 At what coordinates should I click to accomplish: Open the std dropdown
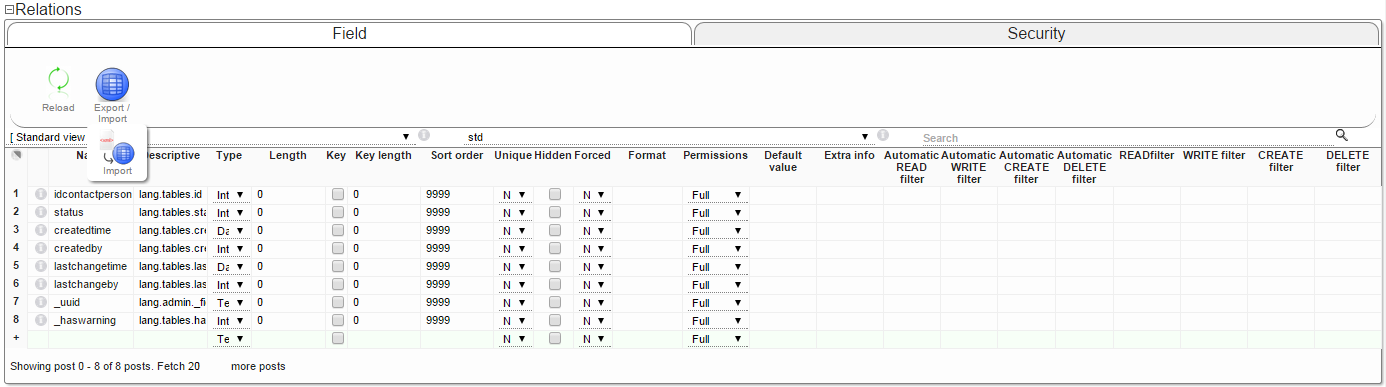tap(668, 136)
